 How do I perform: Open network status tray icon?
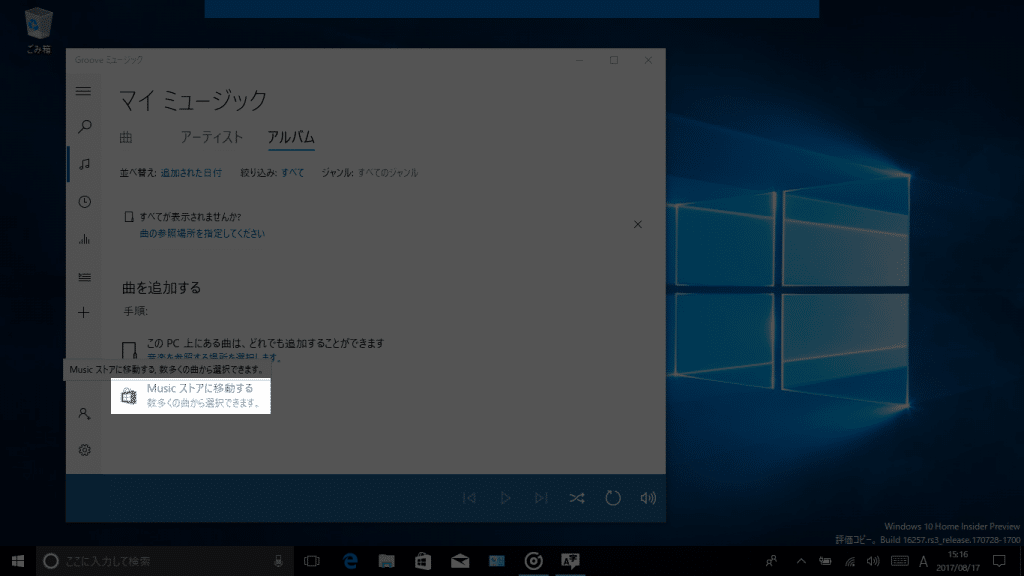(x=850, y=561)
